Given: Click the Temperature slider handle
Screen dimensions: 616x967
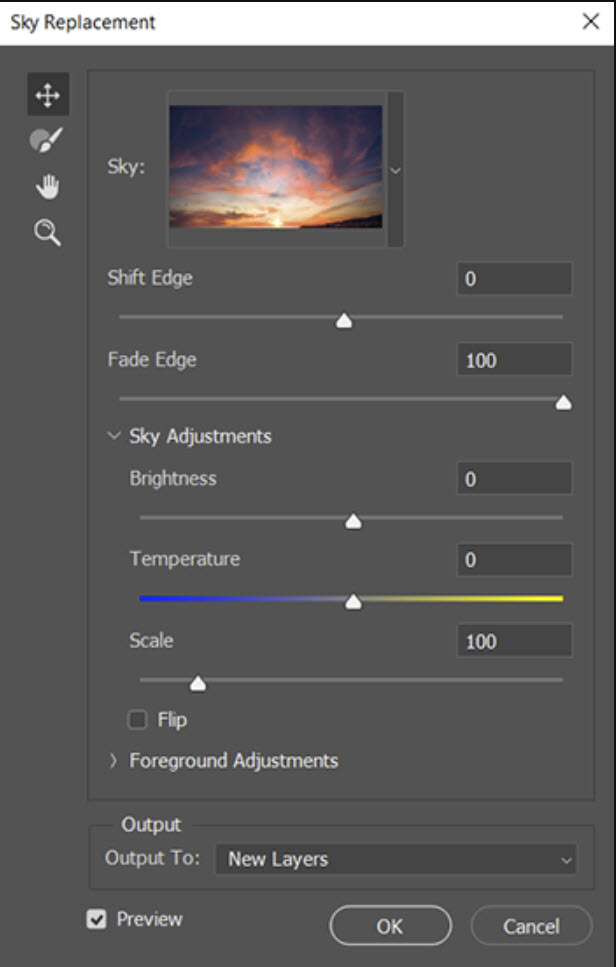Looking at the screenshot, I should [353, 602].
